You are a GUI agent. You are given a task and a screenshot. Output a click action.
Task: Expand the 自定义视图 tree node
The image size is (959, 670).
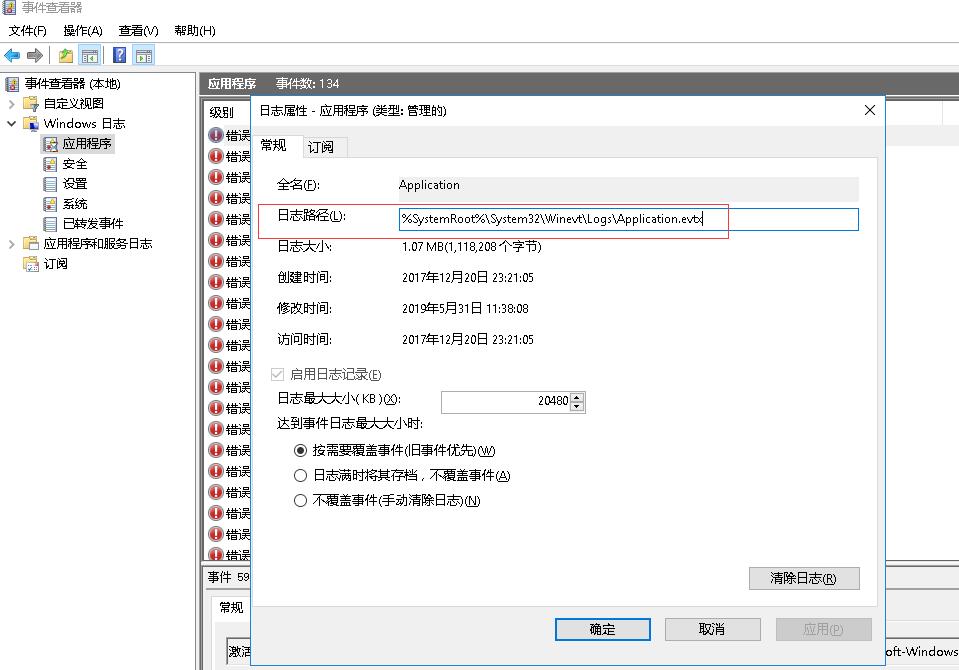12,104
